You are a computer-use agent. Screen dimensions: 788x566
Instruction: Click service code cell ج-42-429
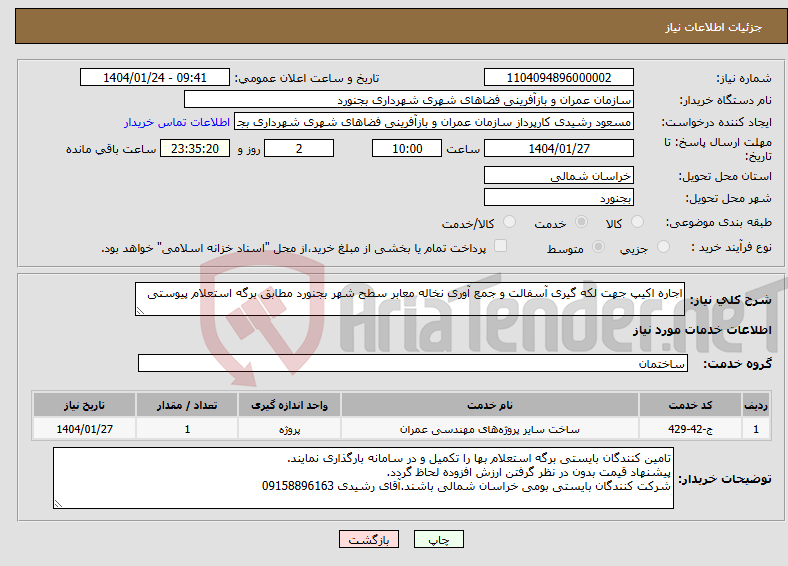click(691, 429)
